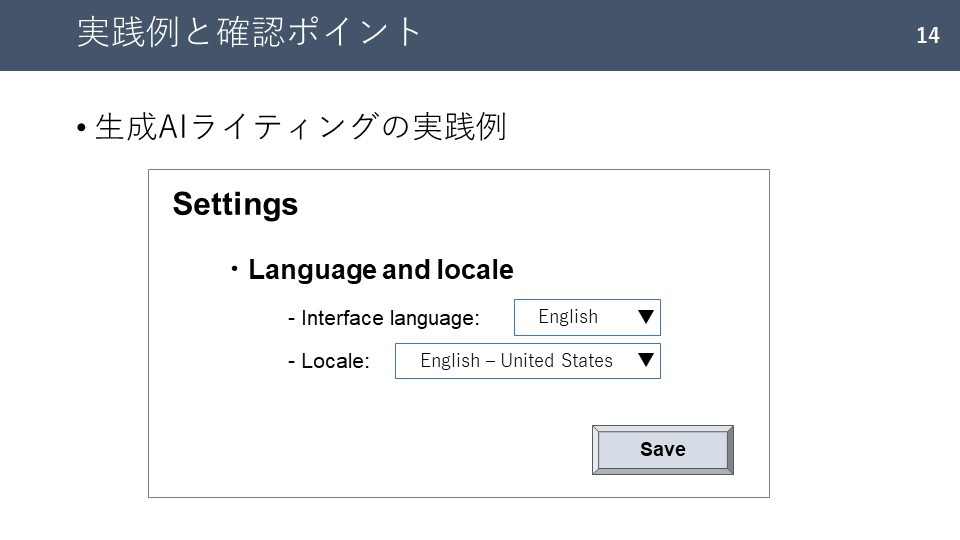Image resolution: width=960 pixels, height=540 pixels.
Task: Click the Locale label text
Action: tap(336, 361)
